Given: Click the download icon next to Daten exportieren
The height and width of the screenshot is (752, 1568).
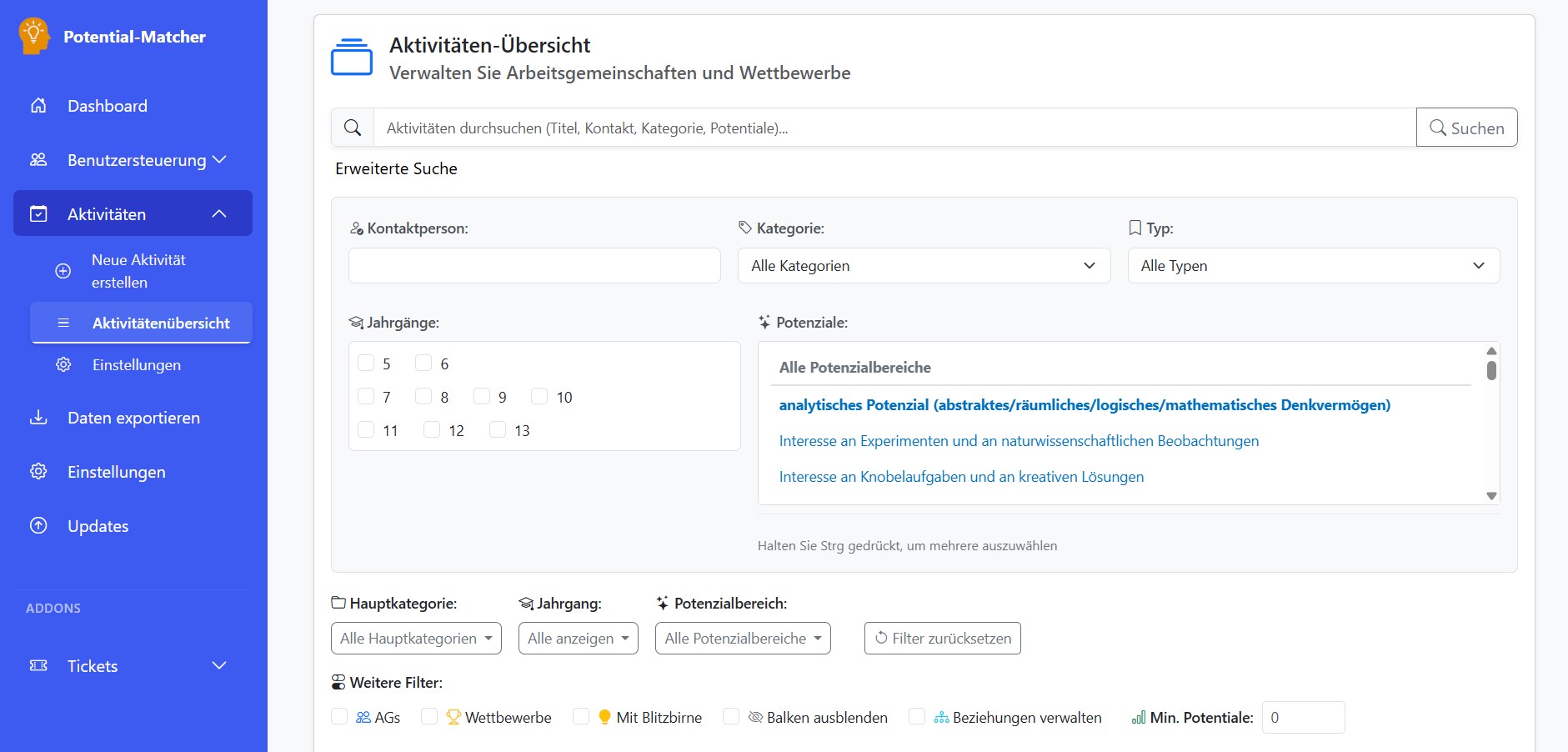Looking at the screenshot, I should tap(38, 418).
